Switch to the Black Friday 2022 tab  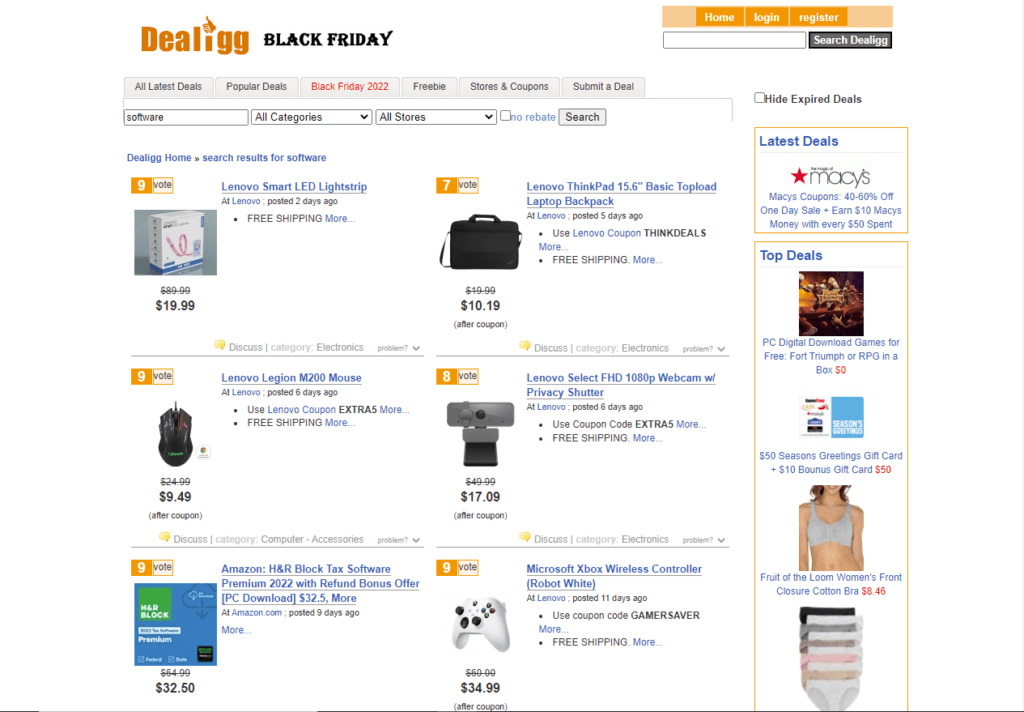[x=349, y=86]
